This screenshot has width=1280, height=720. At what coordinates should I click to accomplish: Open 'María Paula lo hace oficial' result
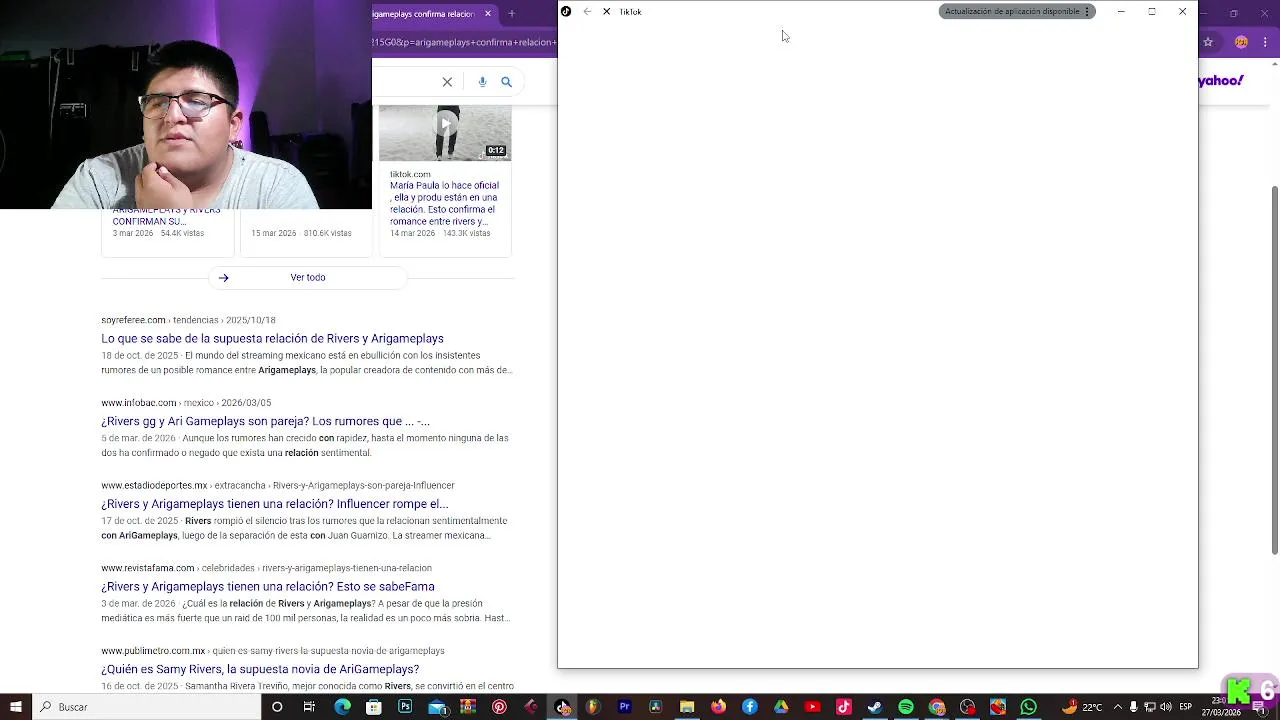(444, 203)
